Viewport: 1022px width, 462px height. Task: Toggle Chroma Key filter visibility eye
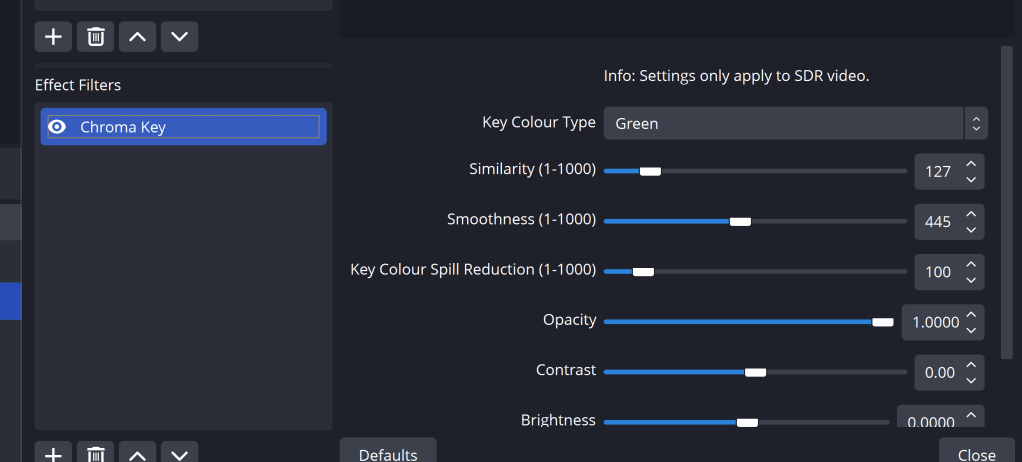click(x=57, y=126)
